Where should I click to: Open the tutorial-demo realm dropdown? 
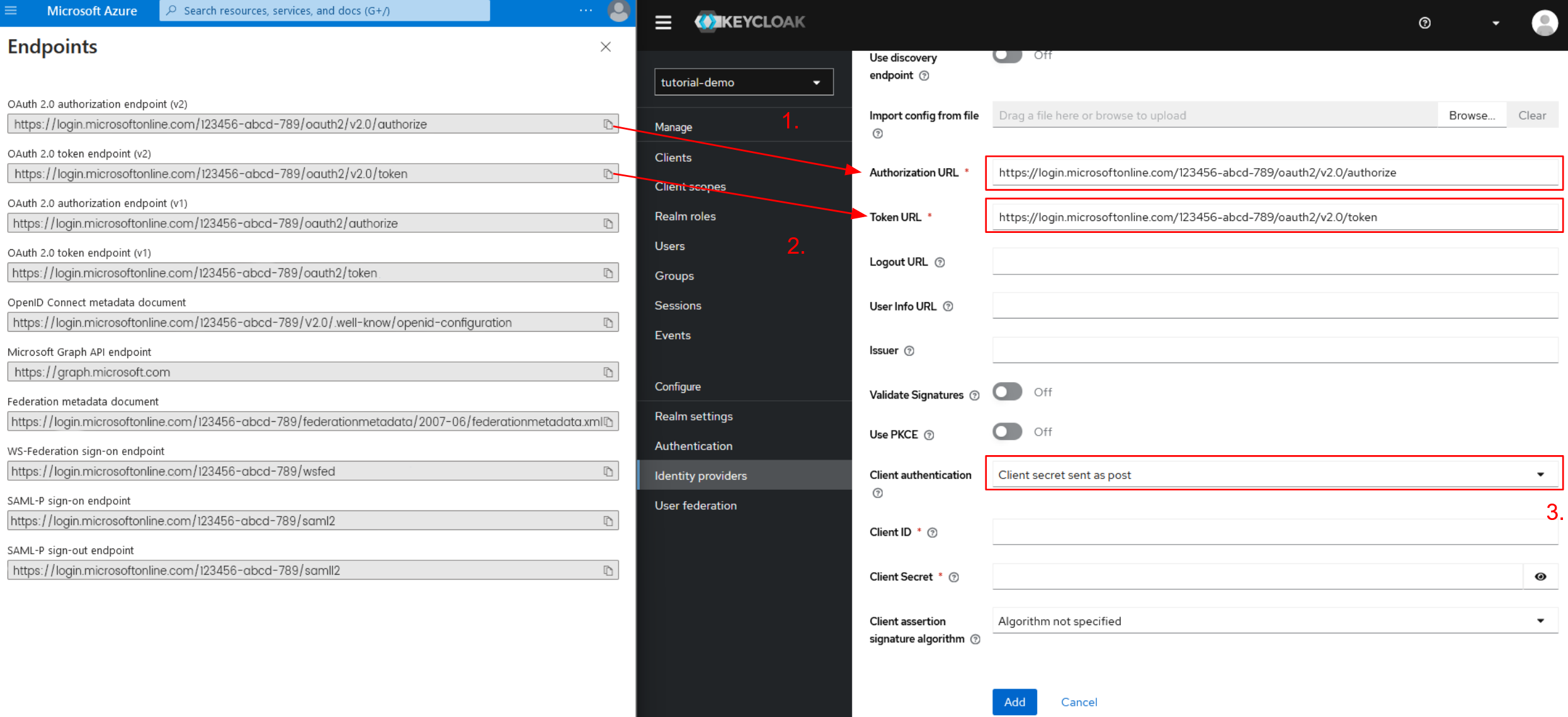744,82
